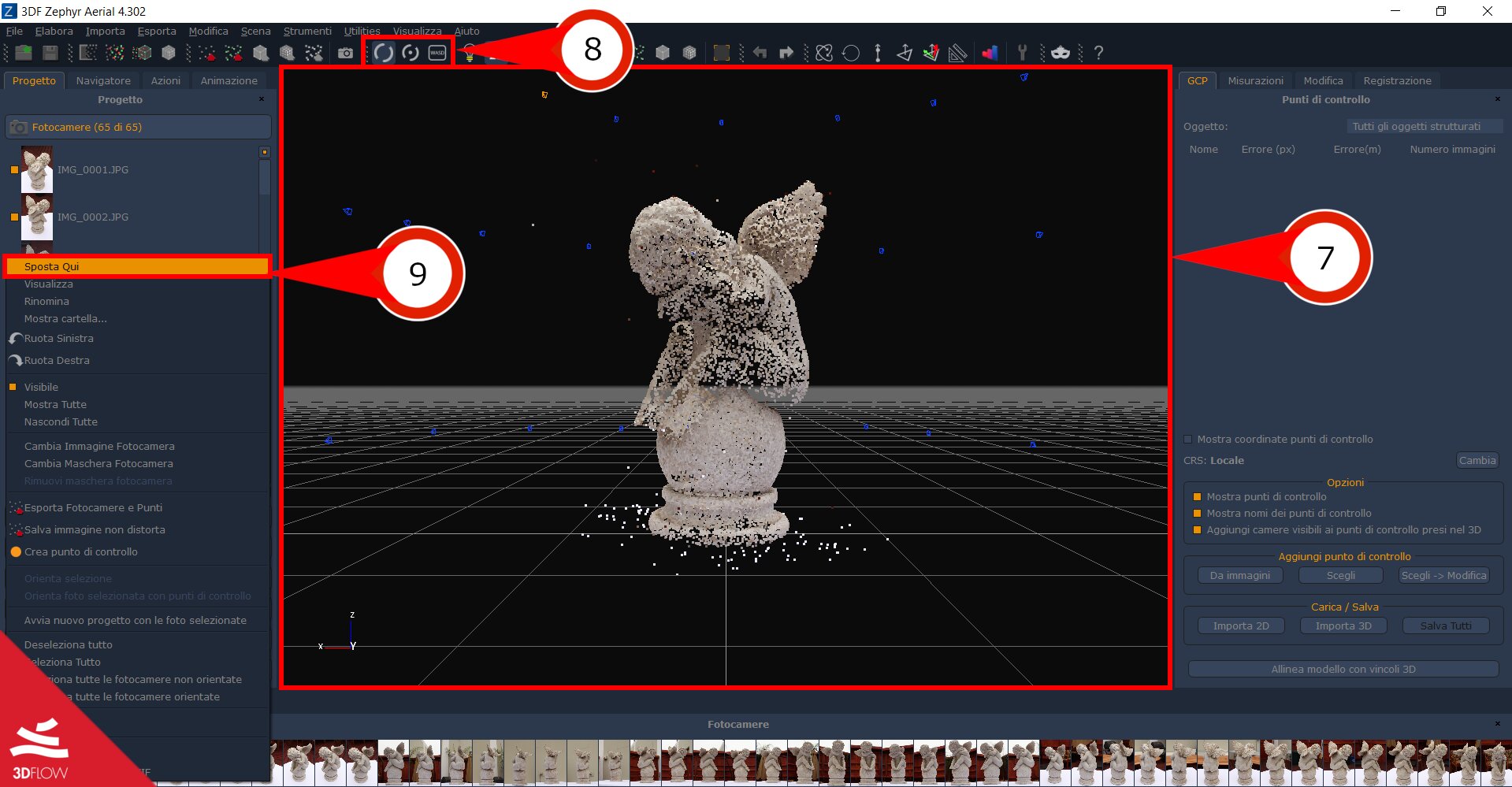
Task: Click the Importa 2D button
Action: click(x=1241, y=626)
